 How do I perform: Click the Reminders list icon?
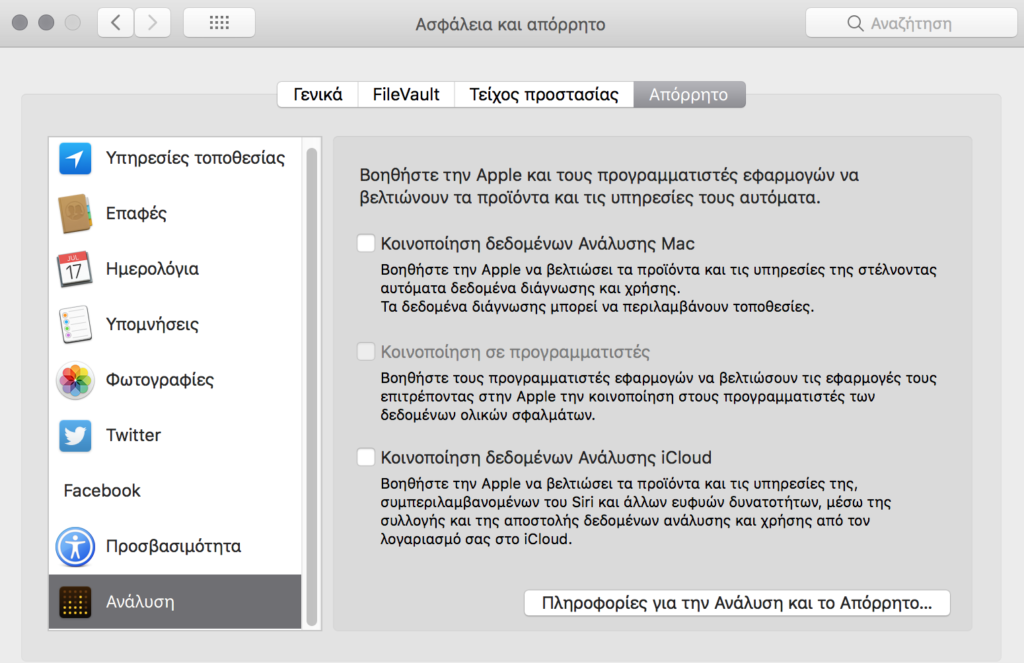[75, 325]
